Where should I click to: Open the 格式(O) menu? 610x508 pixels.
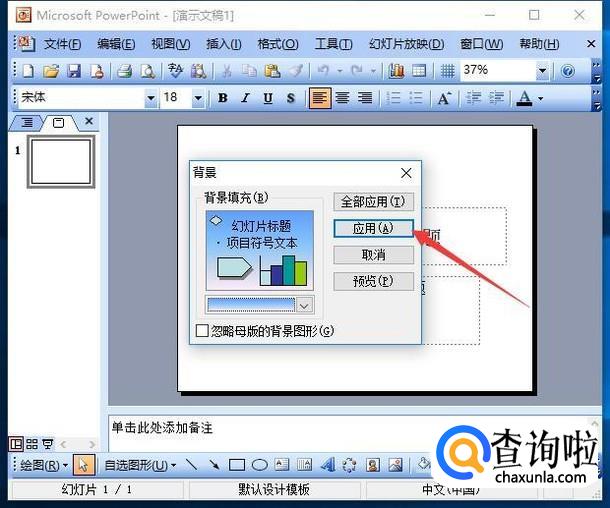click(x=278, y=44)
